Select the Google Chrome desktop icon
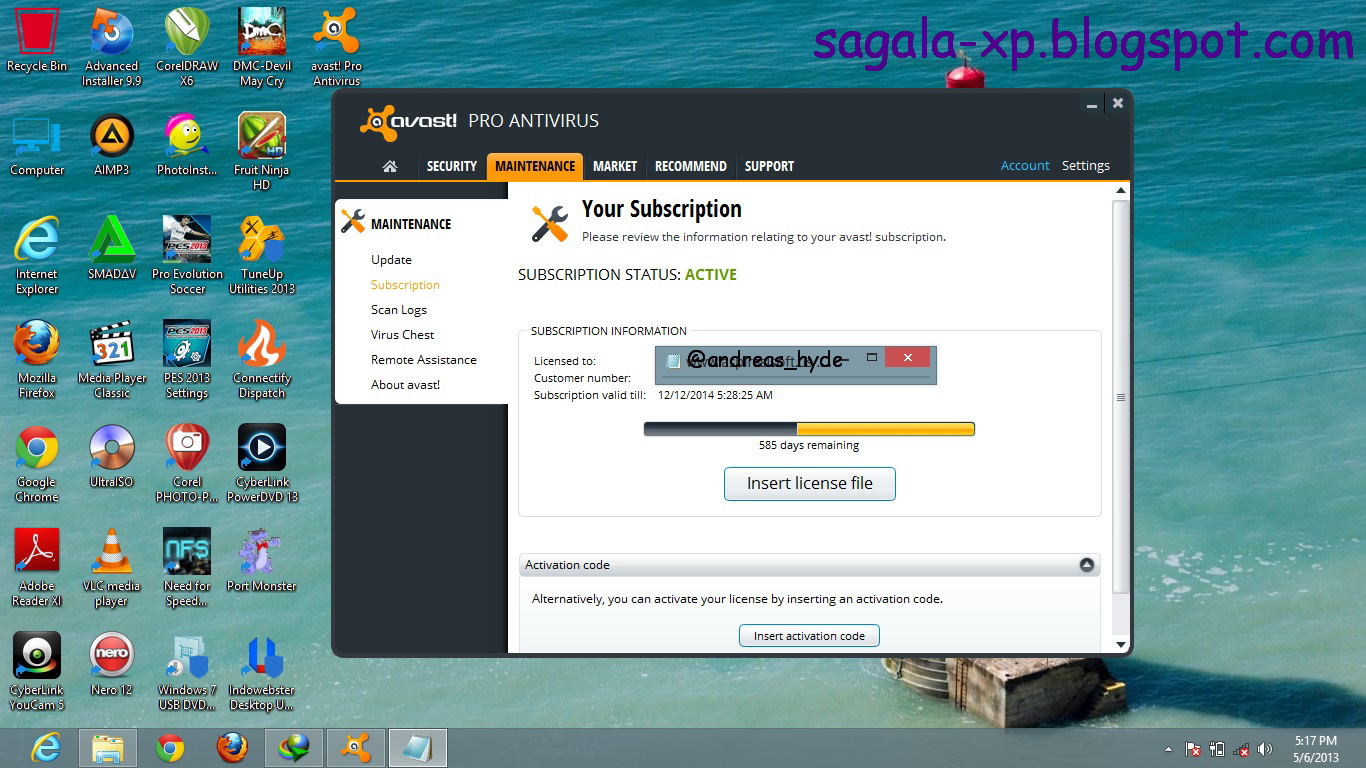 tap(37, 464)
